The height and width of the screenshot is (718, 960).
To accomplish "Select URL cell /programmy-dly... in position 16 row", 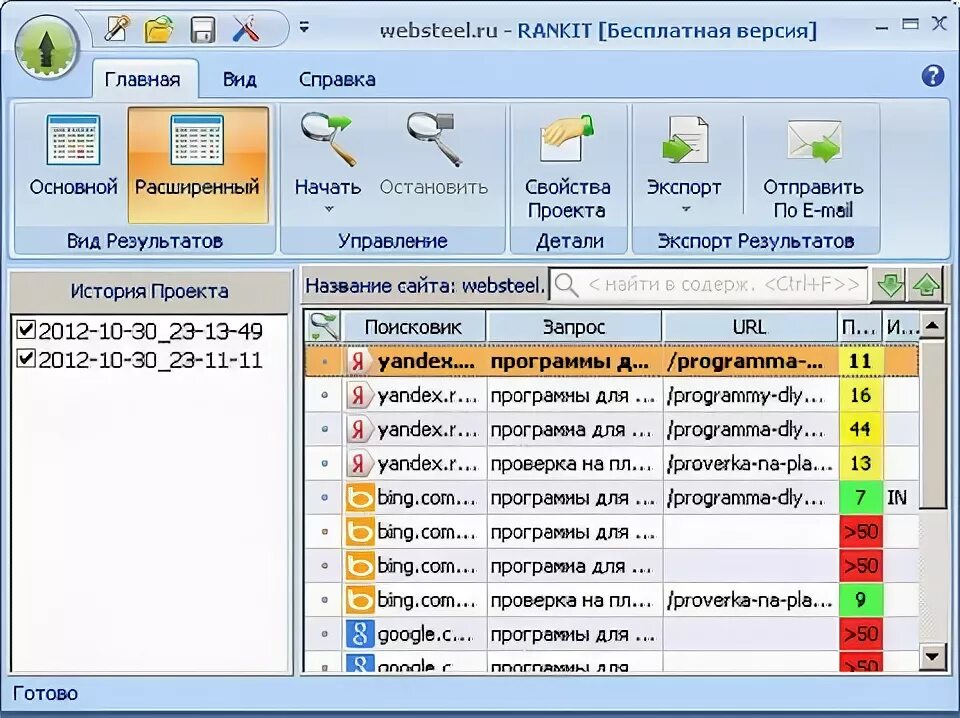I will tap(749, 395).
